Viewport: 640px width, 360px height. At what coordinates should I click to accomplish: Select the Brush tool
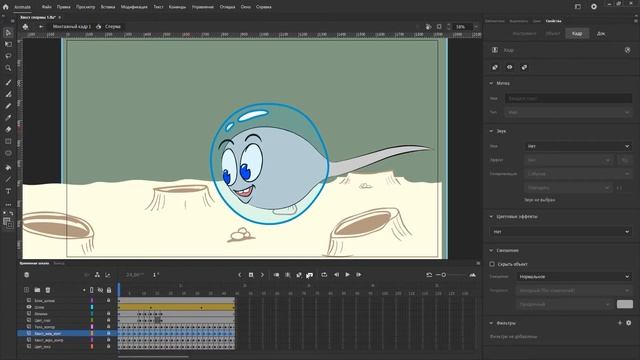coord(8,82)
